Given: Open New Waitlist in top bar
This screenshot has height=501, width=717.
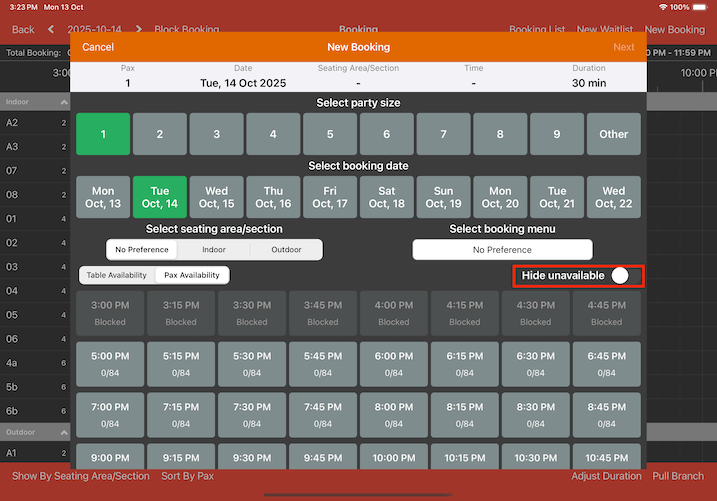Looking at the screenshot, I should click(605, 30).
